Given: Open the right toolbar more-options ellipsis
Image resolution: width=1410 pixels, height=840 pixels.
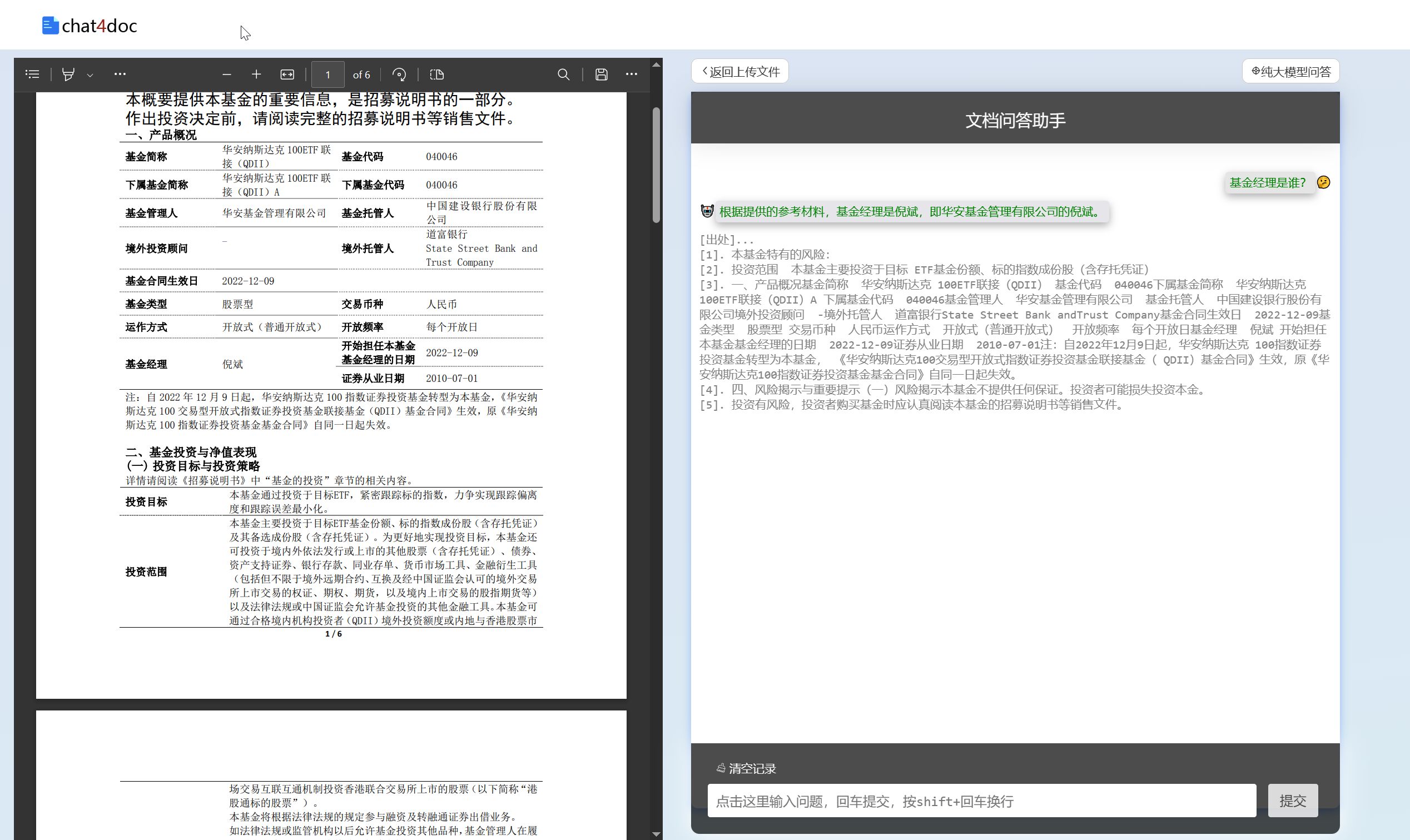Looking at the screenshot, I should point(631,74).
